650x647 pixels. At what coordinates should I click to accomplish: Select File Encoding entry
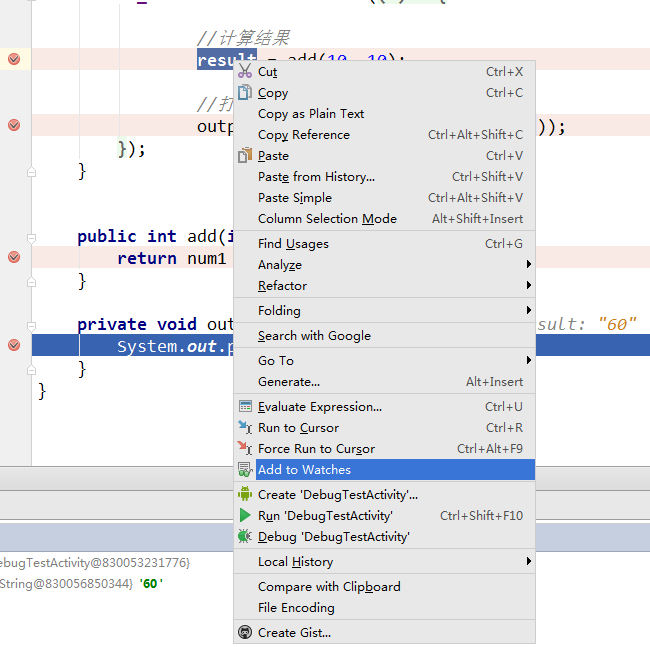pos(384,608)
